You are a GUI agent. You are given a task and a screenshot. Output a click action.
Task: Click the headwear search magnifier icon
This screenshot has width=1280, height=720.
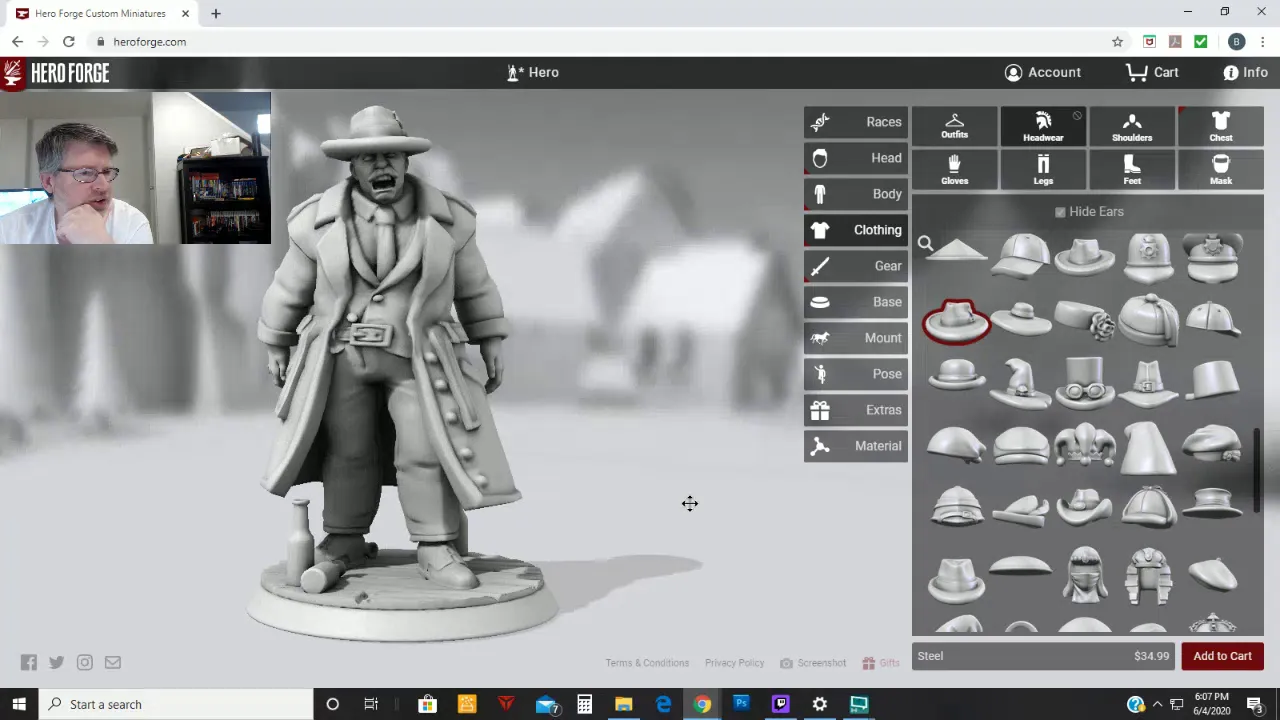click(x=926, y=244)
